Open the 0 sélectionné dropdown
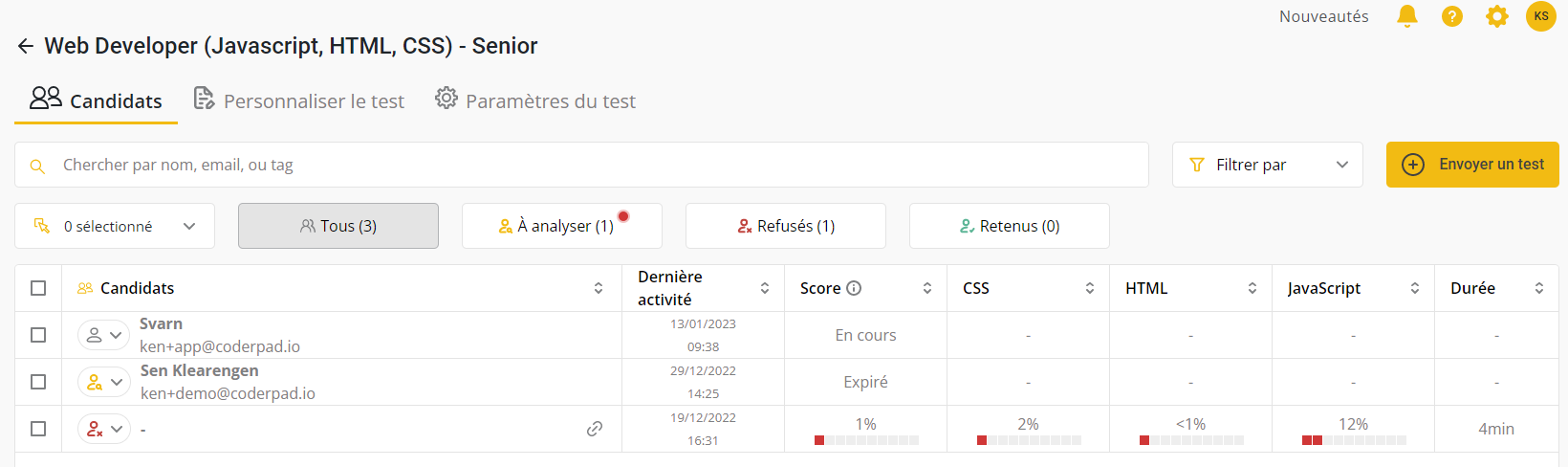The image size is (1568, 467). click(x=115, y=226)
